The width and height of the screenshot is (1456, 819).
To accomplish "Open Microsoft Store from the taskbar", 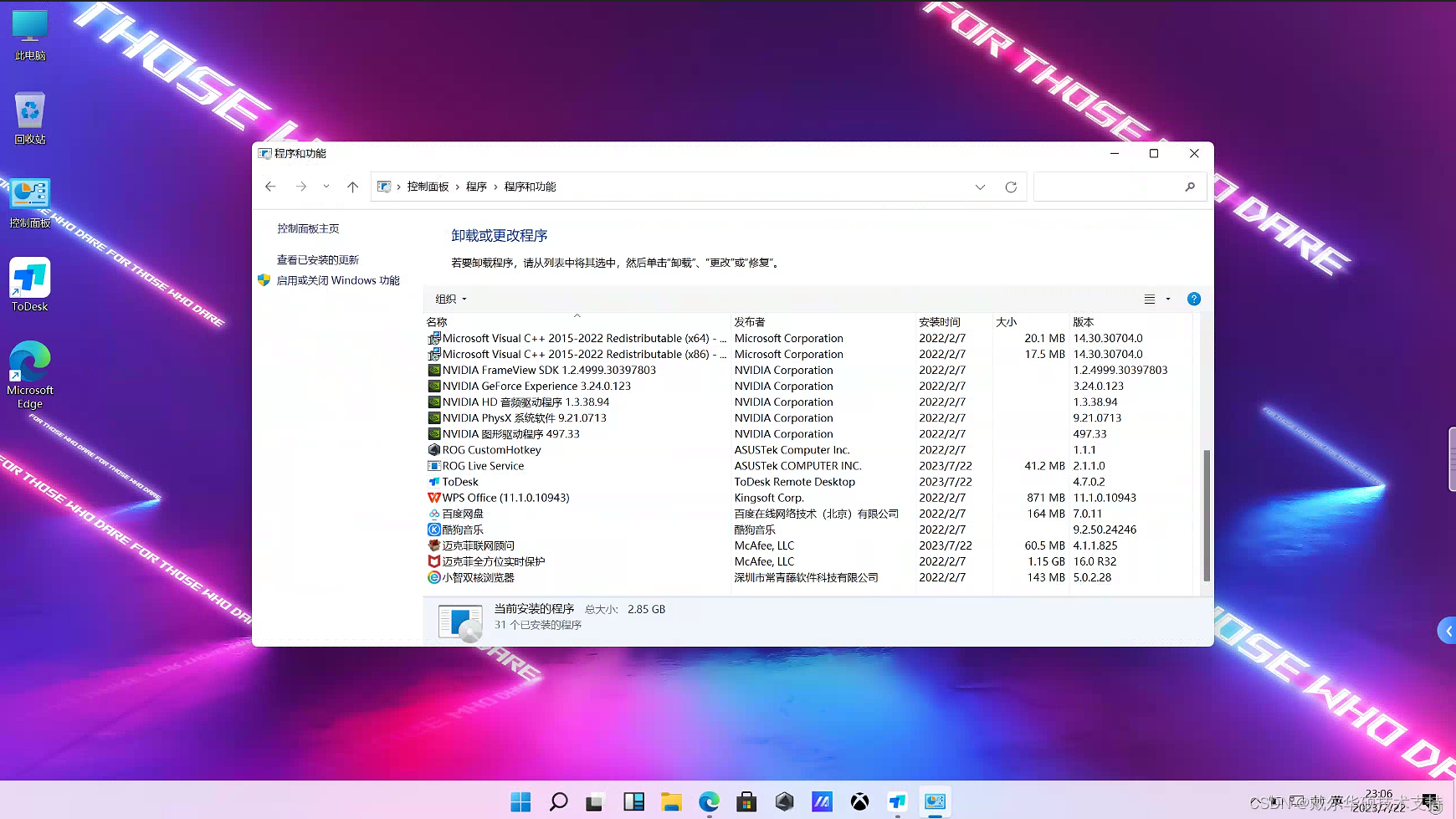I will pyautogui.click(x=746, y=801).
